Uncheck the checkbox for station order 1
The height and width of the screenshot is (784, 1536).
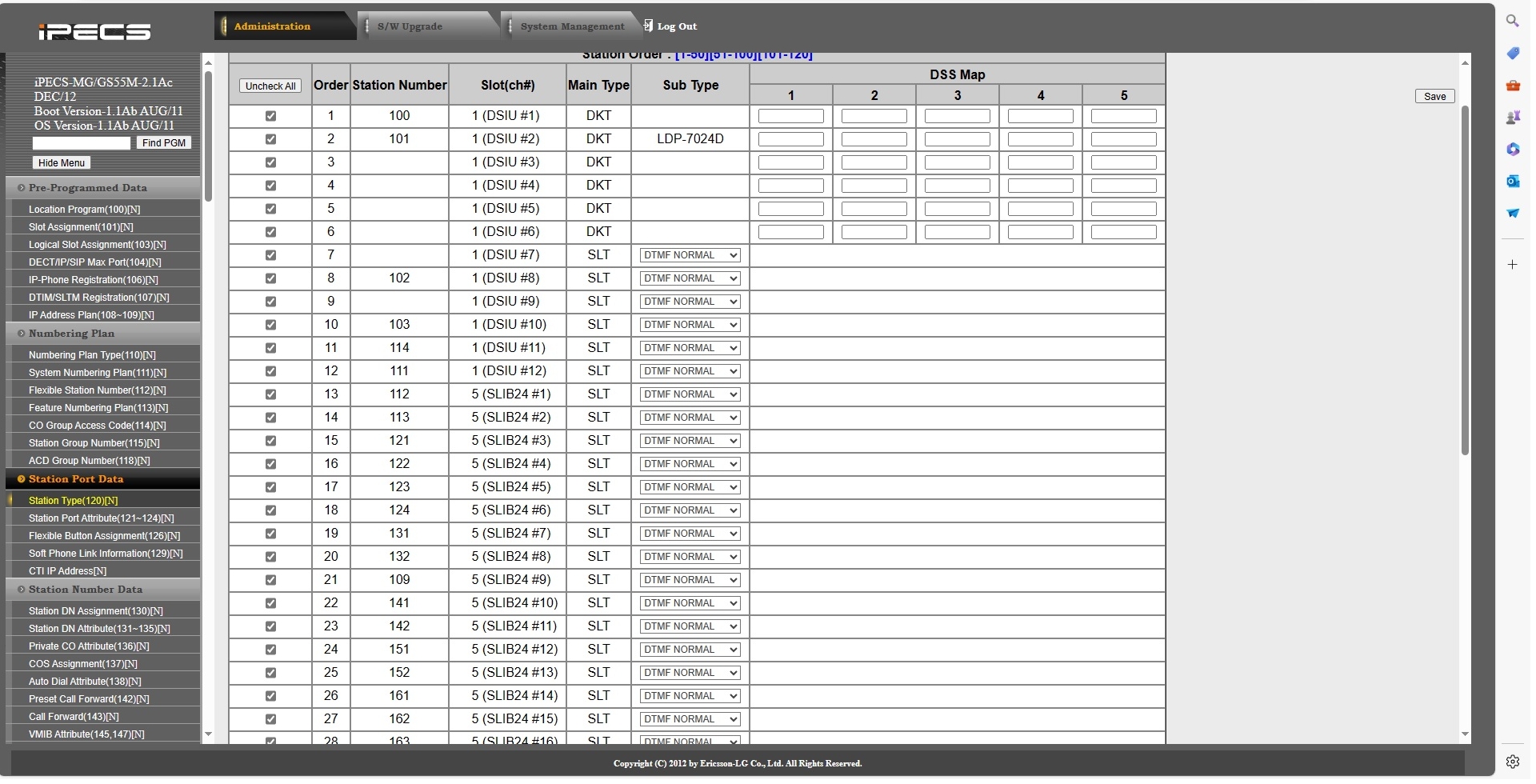[x=270, y=116]
